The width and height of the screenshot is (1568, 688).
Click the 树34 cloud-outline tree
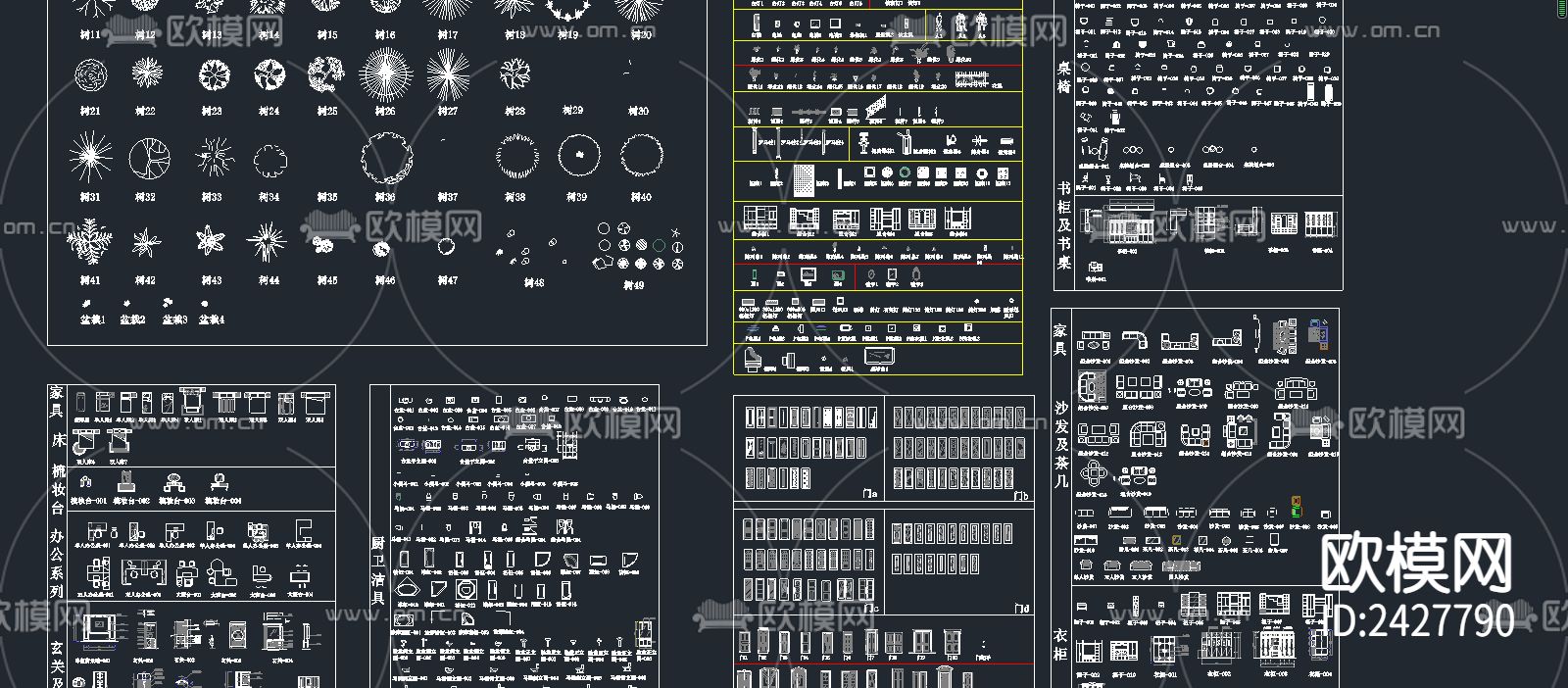tap(269, 159)
